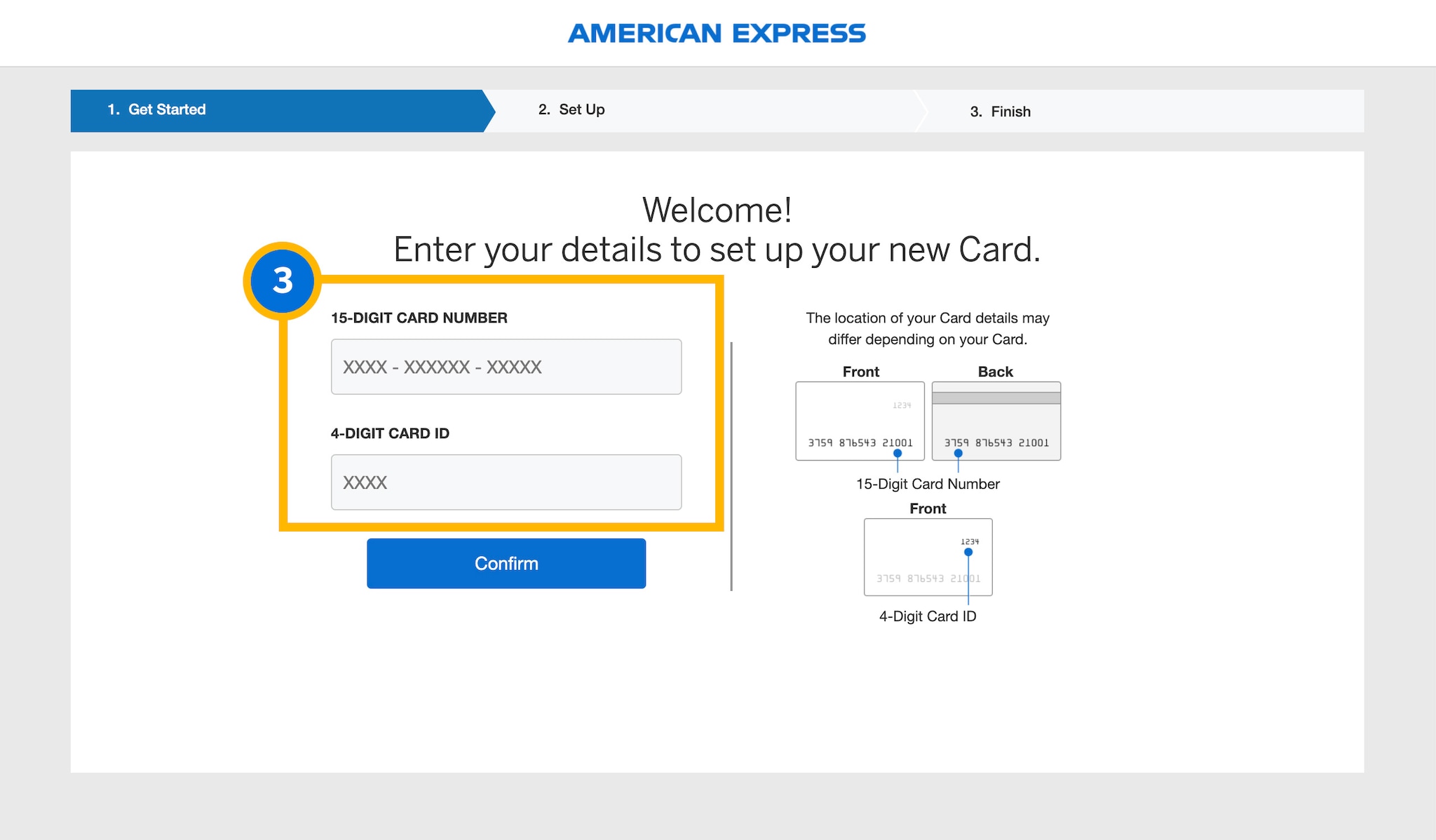Click the note about Card details location
The width and height of the screenshot is (1436, 840).
927,329
